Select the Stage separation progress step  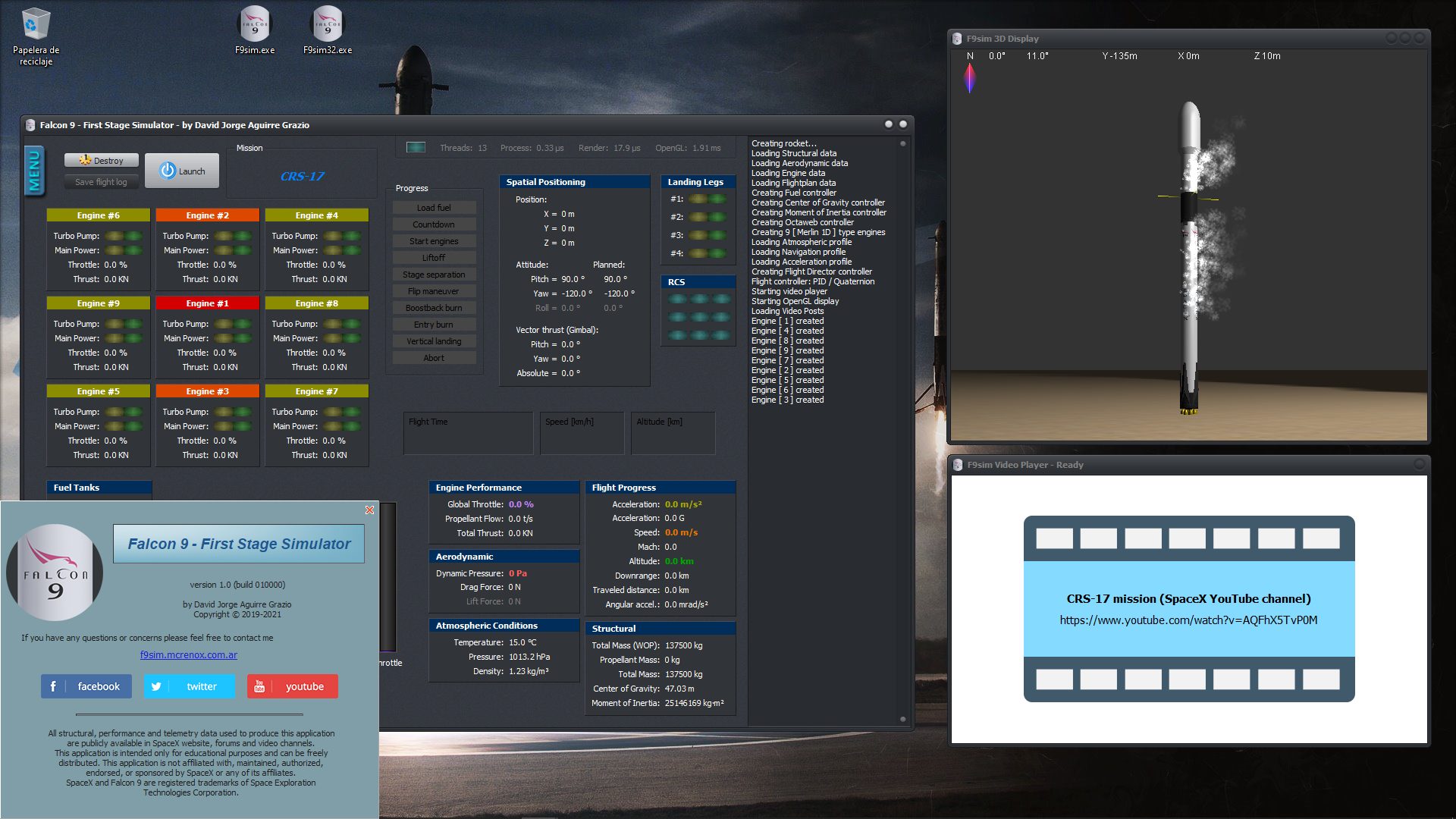(434, 275)
